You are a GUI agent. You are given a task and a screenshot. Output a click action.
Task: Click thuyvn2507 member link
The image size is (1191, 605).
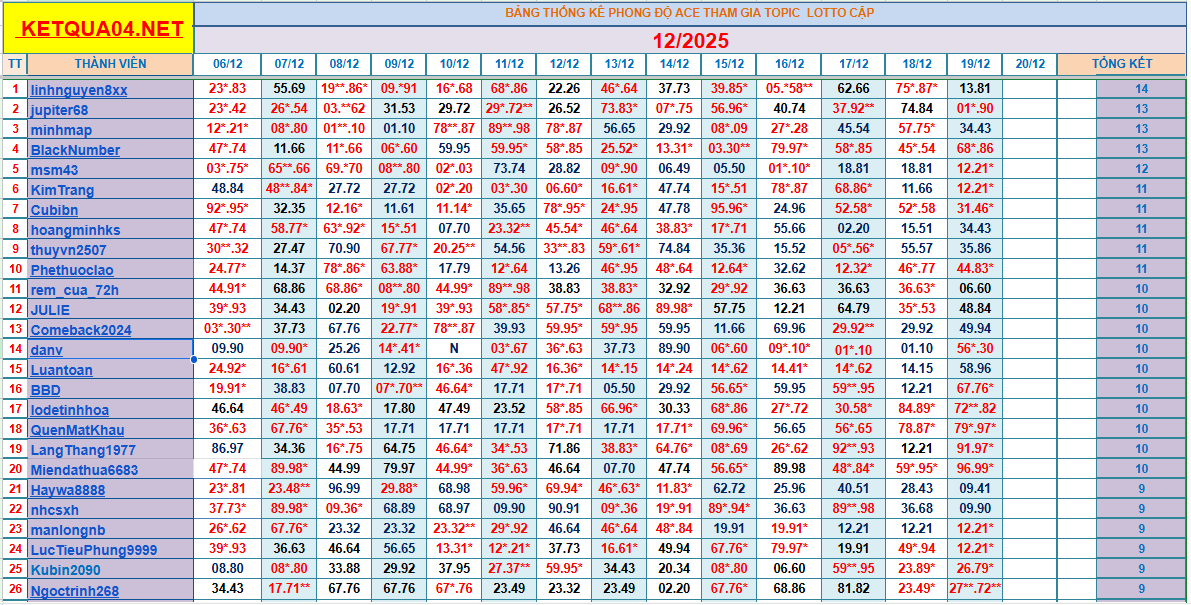68,250
